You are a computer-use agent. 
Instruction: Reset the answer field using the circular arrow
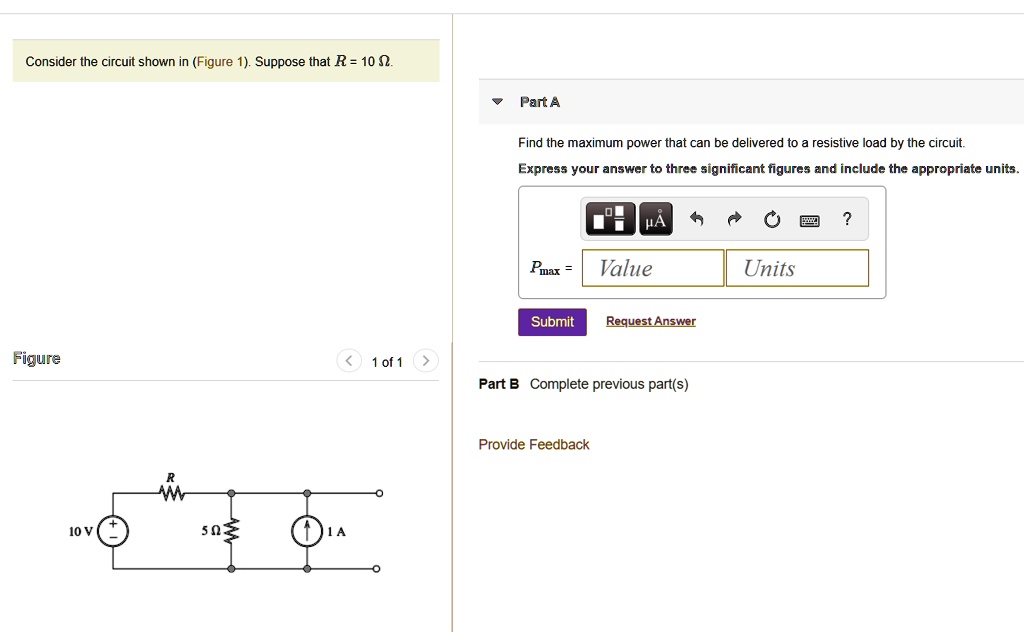coord(771,218)
